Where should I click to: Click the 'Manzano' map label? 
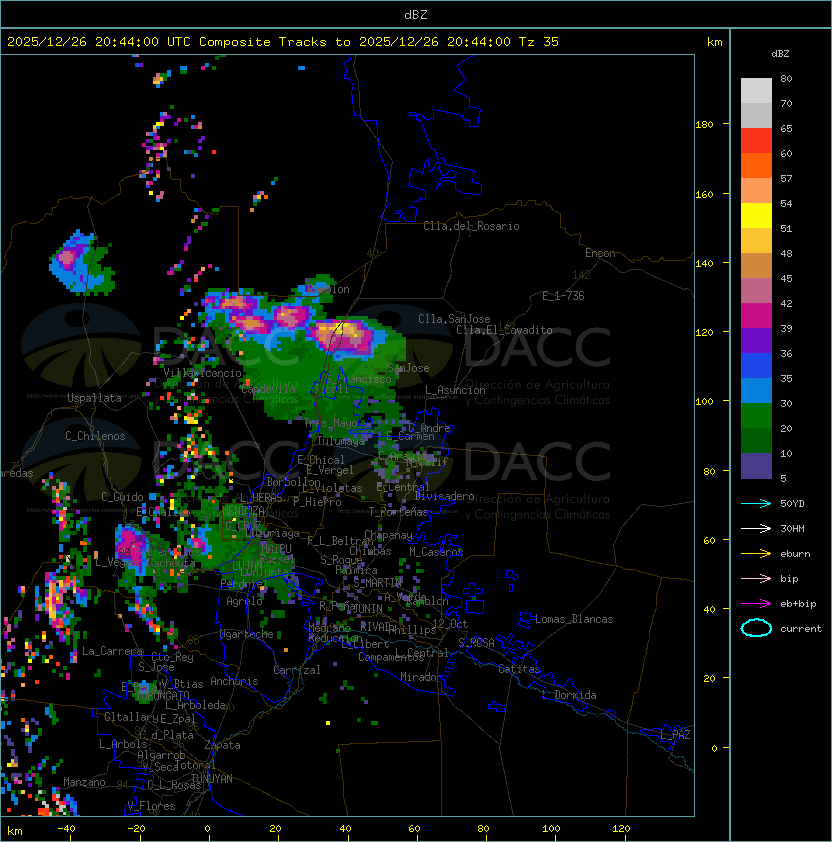[84, 782]
